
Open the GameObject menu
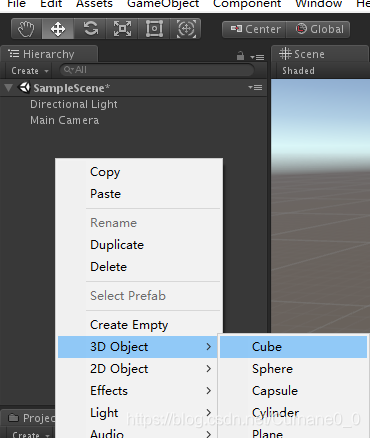pyautogui.click(x=163, y=4)
